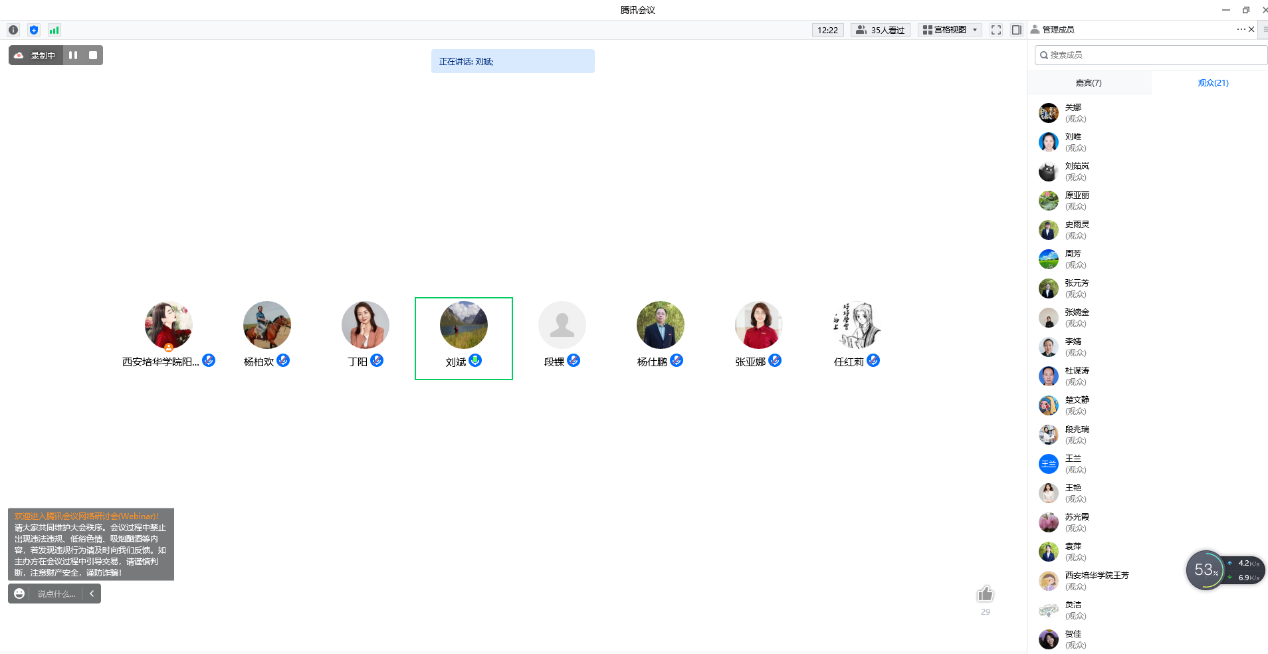Click the 搜索成员 search field
The height and width of the screenshot is (654, 1268).
[1150, 55]
